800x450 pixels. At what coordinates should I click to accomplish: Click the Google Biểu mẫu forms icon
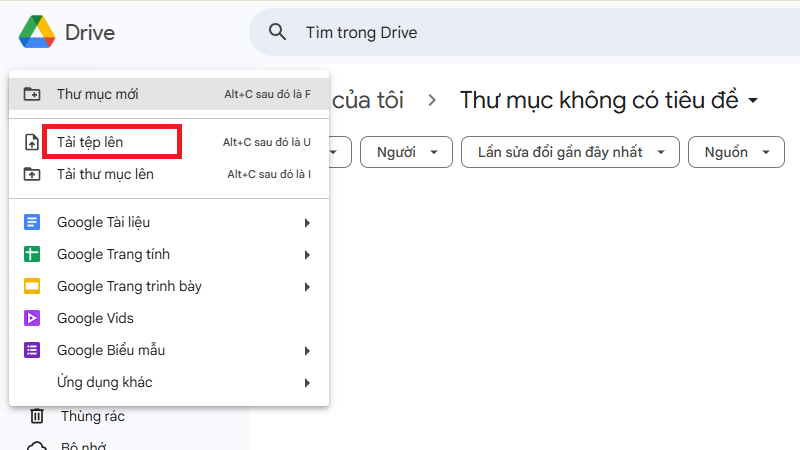pyautogui.click(x=32, y=350)
